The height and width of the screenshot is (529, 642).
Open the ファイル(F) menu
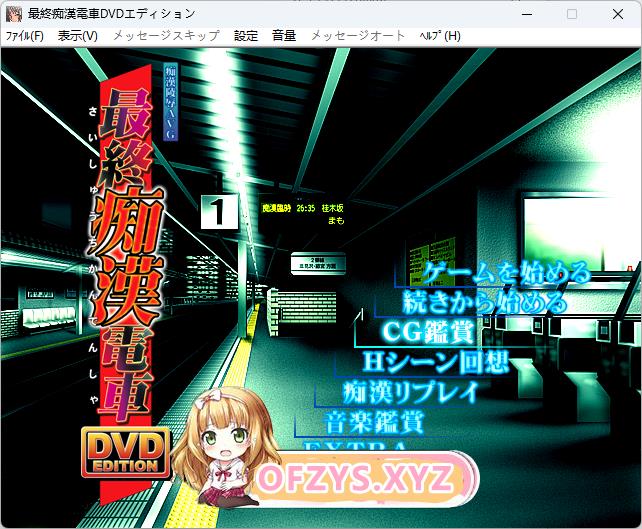point(25,35)
